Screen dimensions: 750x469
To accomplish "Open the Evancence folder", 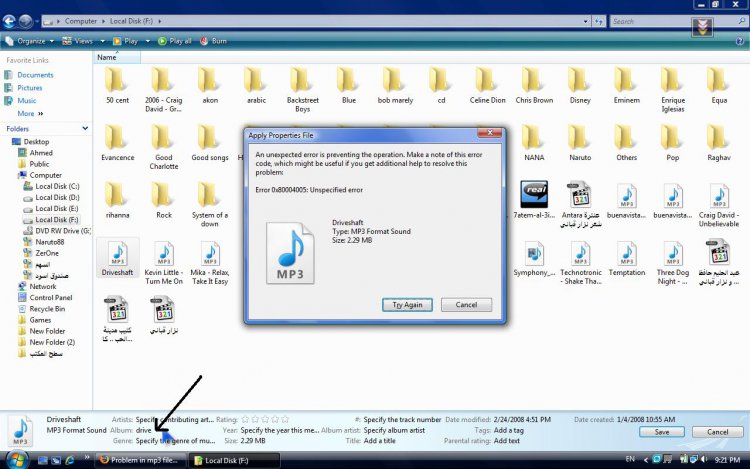I will [117, 143].
